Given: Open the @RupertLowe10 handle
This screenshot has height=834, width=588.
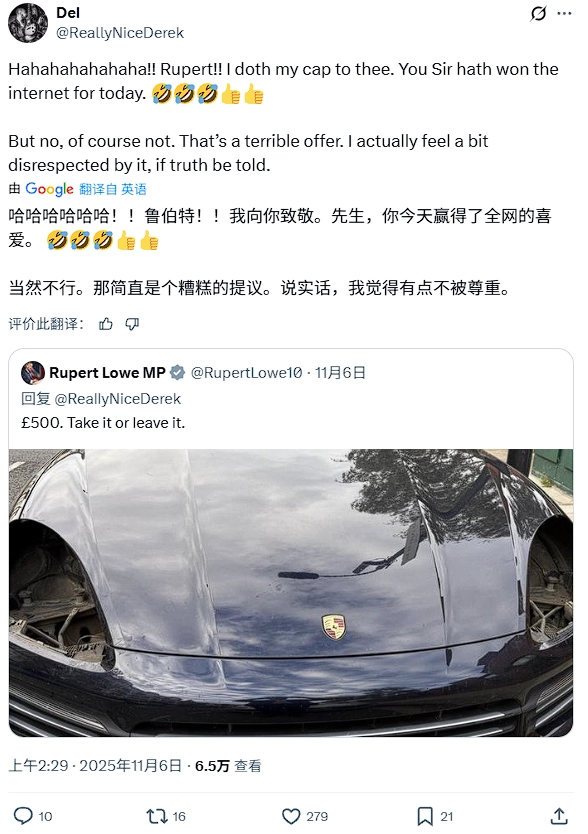Looking at the screenshot, I should pos(246,373).
